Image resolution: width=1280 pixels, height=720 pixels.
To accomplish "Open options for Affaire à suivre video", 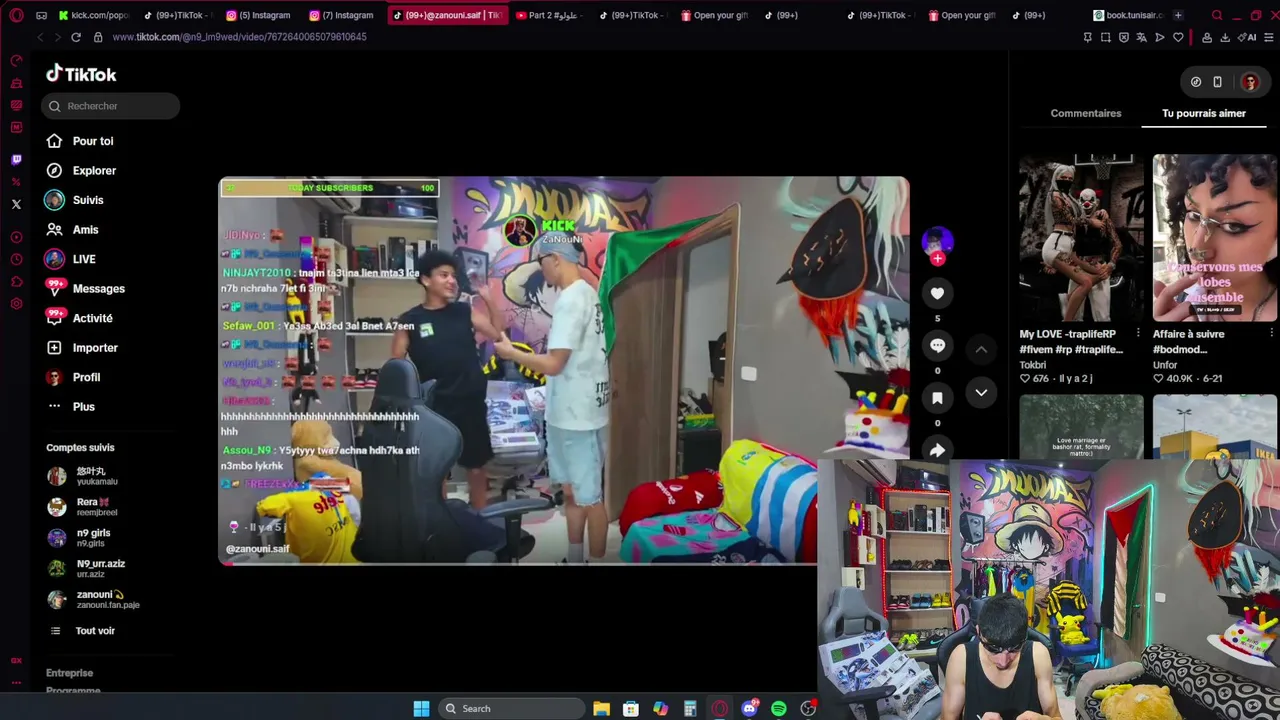I will point(1271,333).
